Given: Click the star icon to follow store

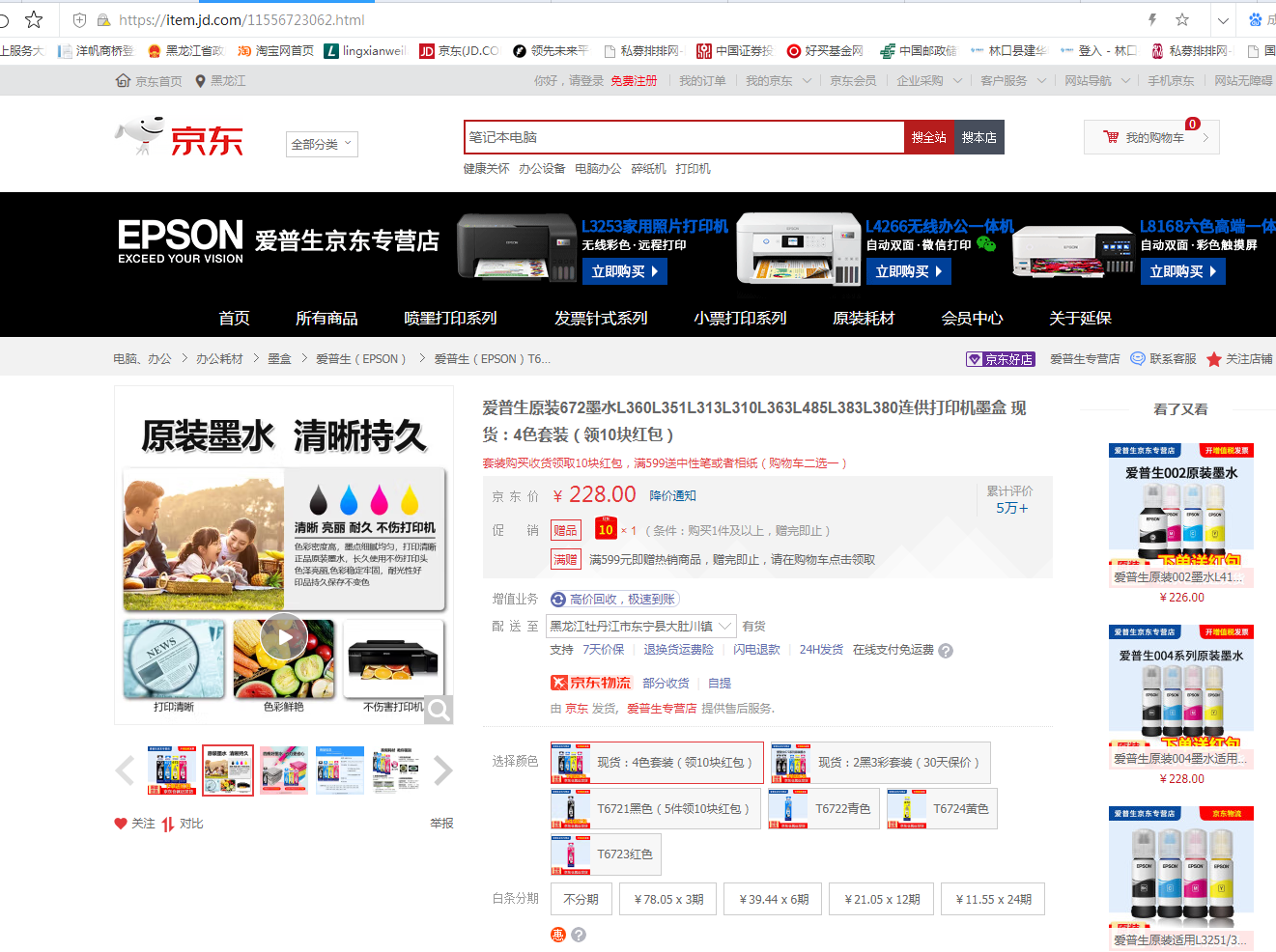Looking at the screenshot, I should click(1213, 359).
